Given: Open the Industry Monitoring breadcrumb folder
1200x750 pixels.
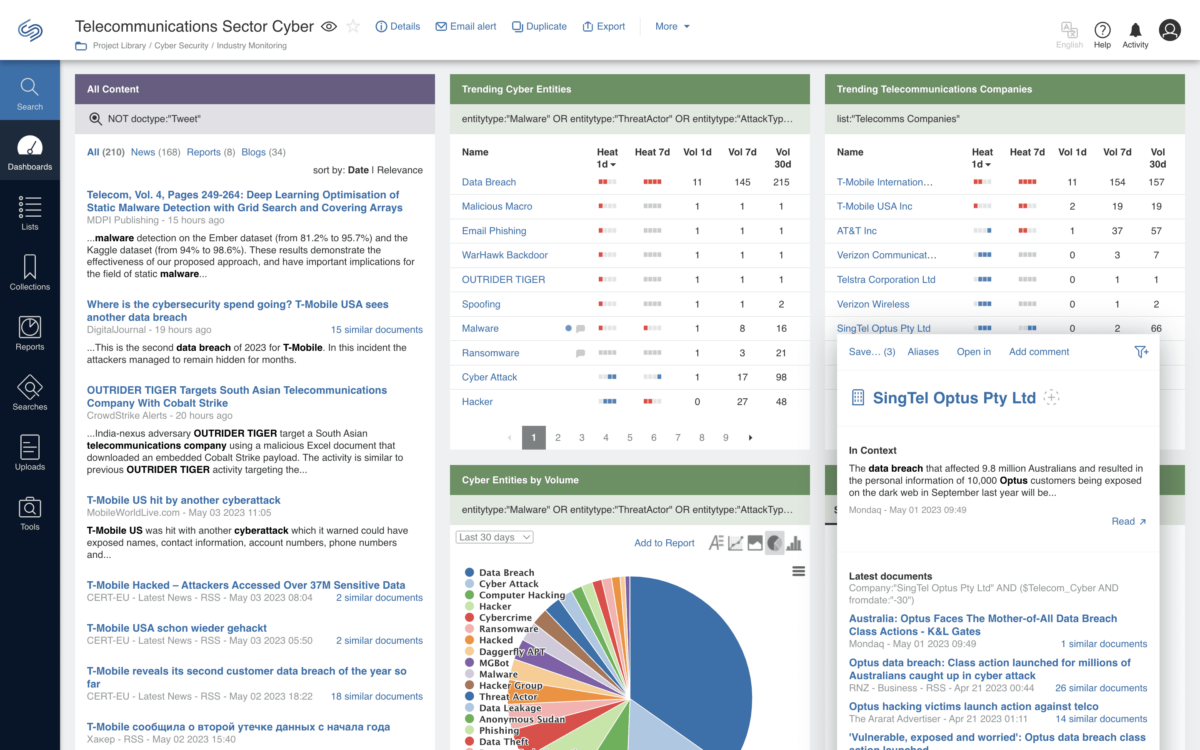Looking at the screenshot, I should 251,46.
